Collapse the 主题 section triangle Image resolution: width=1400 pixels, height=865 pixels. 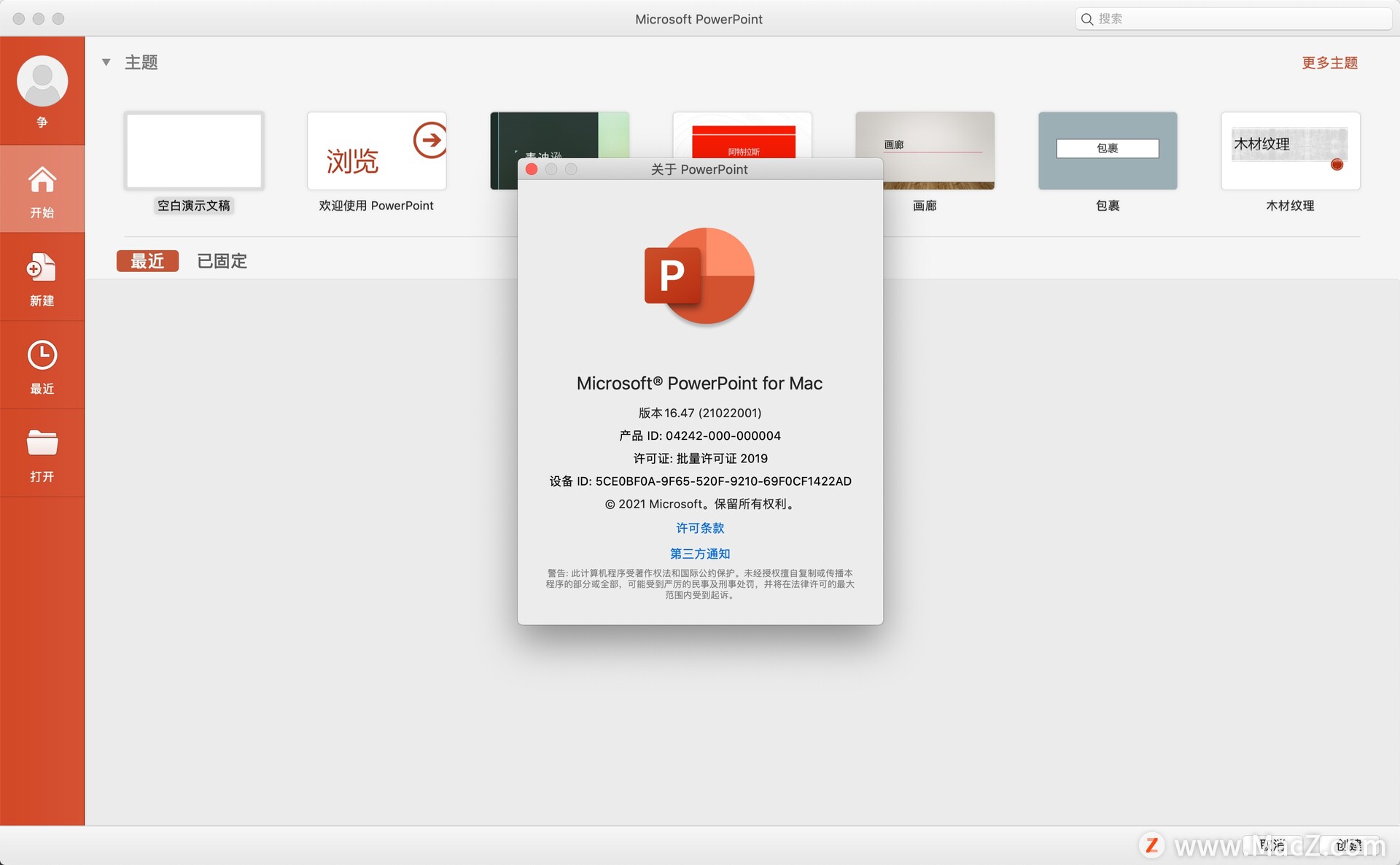tap(106, 62)
